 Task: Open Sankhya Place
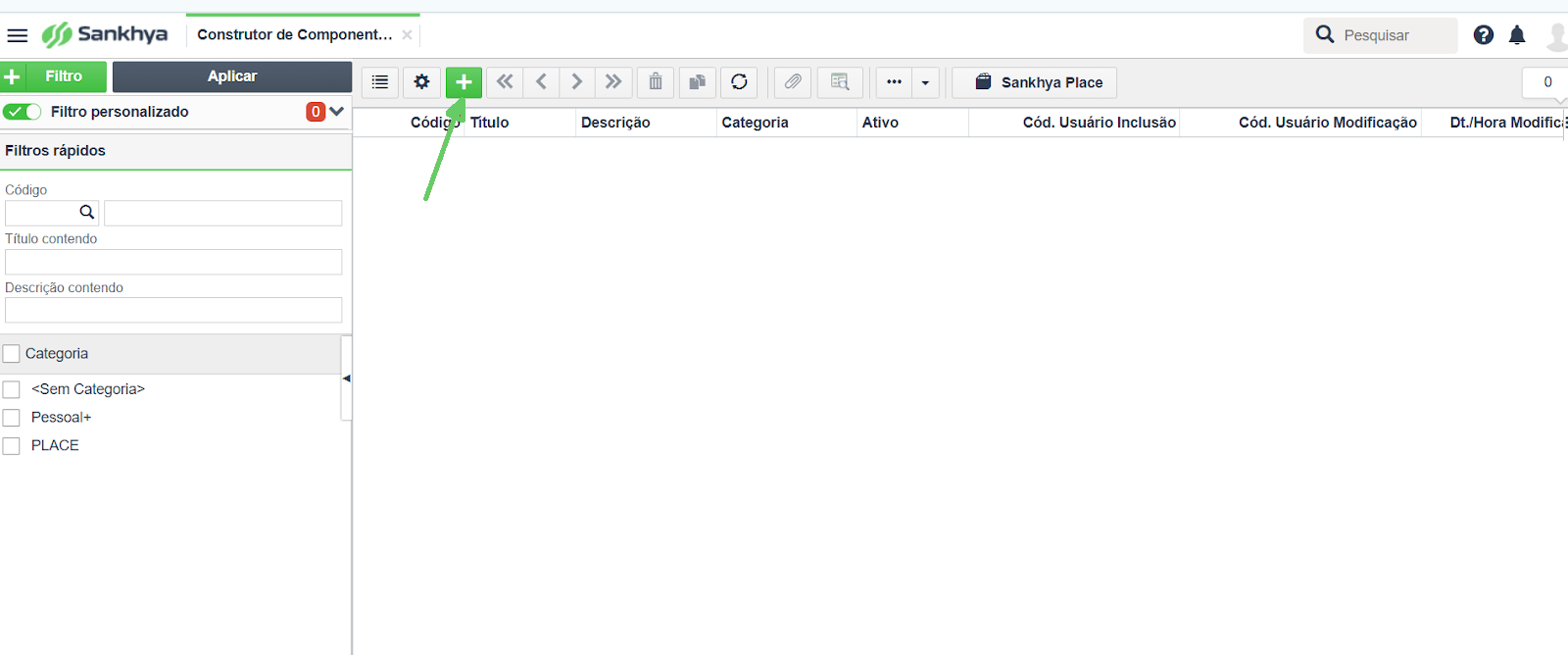pyautogui.click(x=1035, y=82)
